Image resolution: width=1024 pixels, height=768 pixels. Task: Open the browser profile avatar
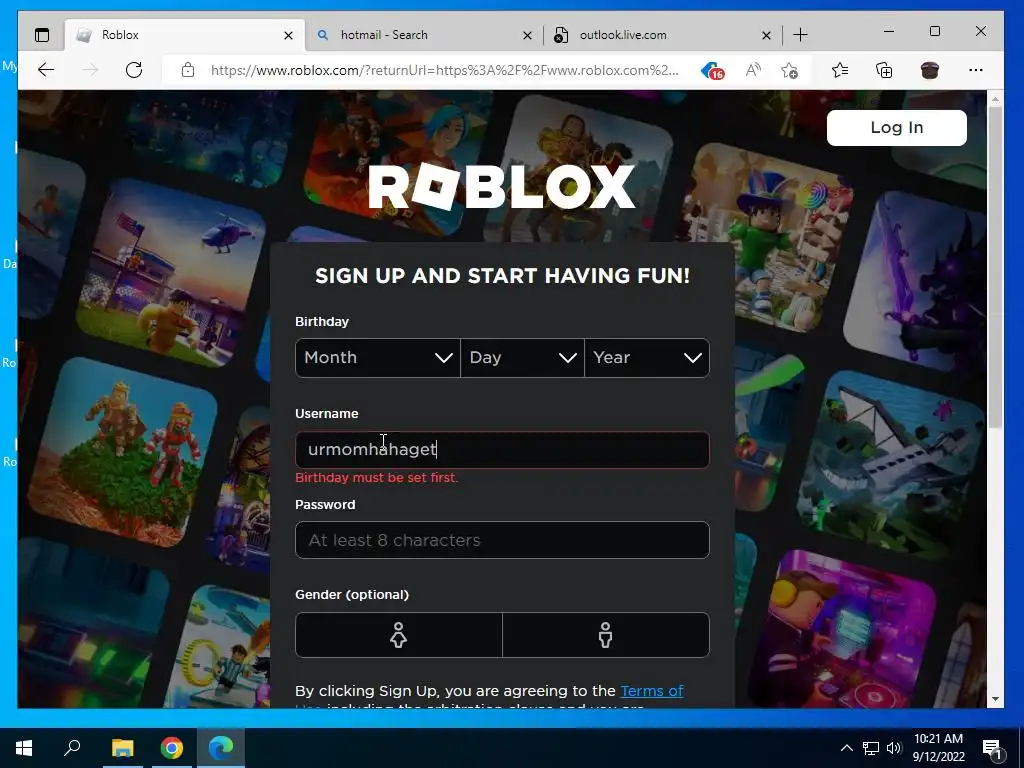tap(929, 70)
